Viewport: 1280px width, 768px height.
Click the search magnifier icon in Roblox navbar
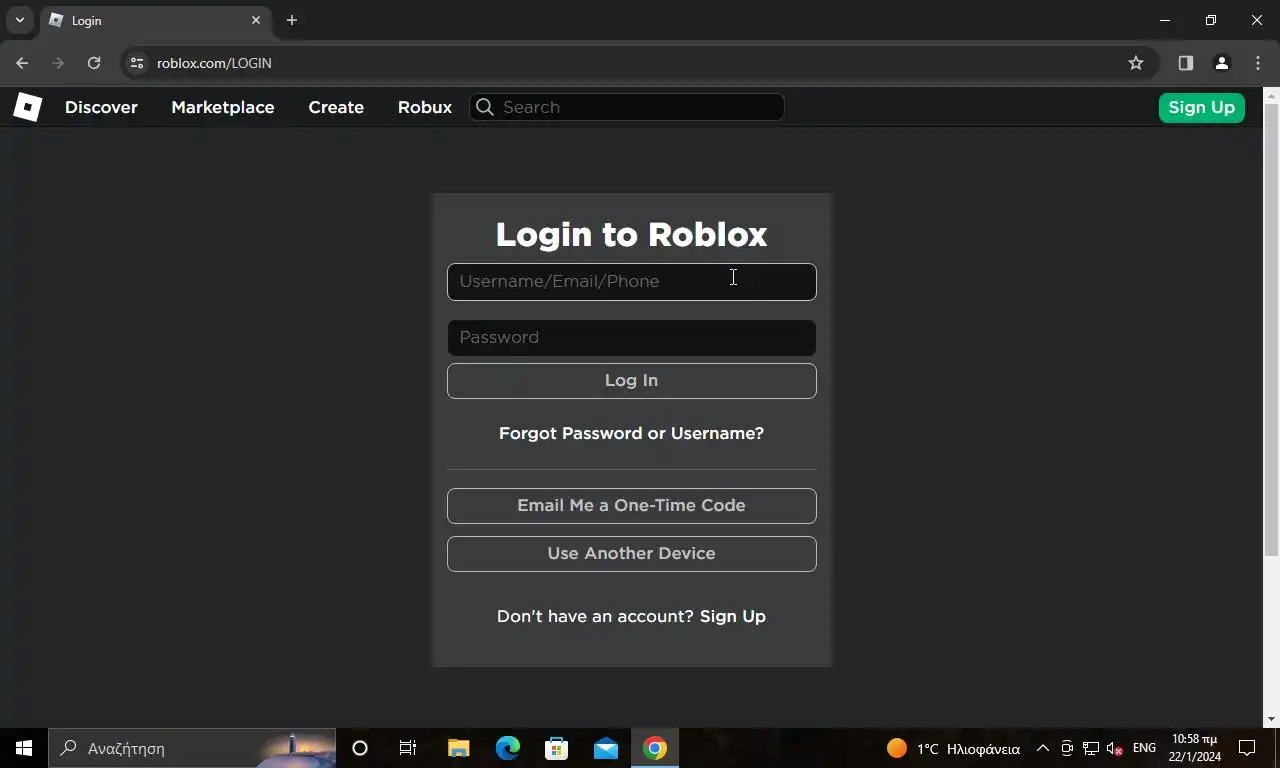(485, 107)
